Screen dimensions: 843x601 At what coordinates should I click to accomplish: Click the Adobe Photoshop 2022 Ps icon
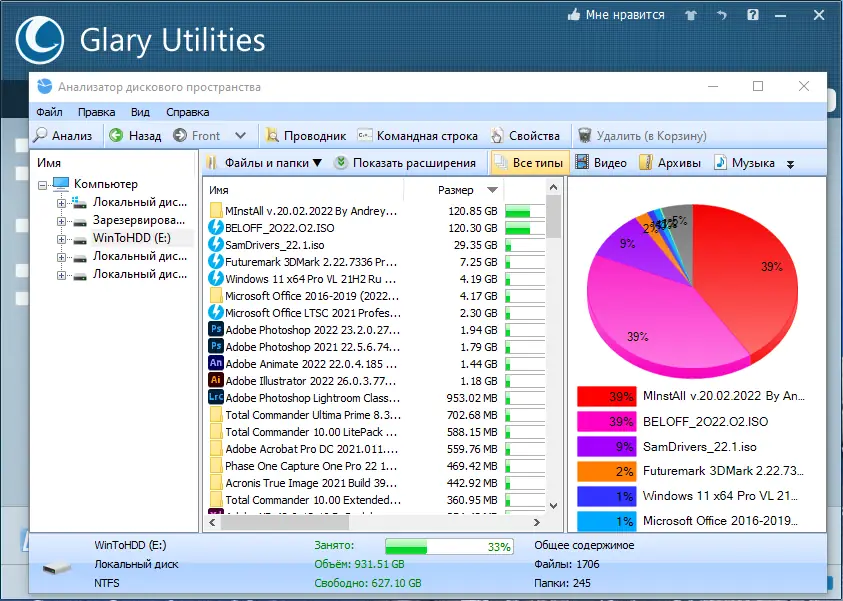[216, 330]
